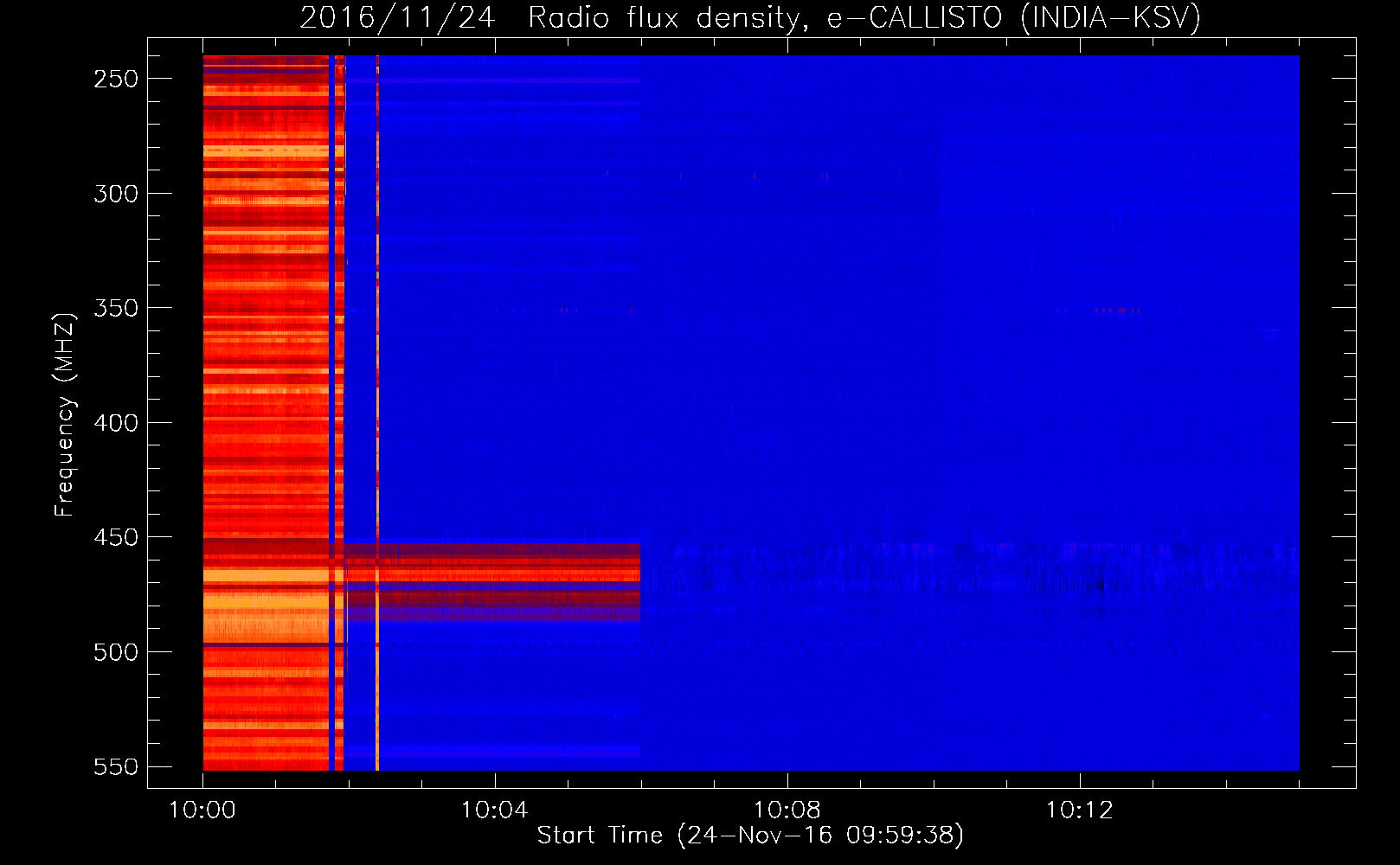Screen dimensions: 1400x865
Task: Click the 10:04 time tick label
Action: [x=495, y=811]
